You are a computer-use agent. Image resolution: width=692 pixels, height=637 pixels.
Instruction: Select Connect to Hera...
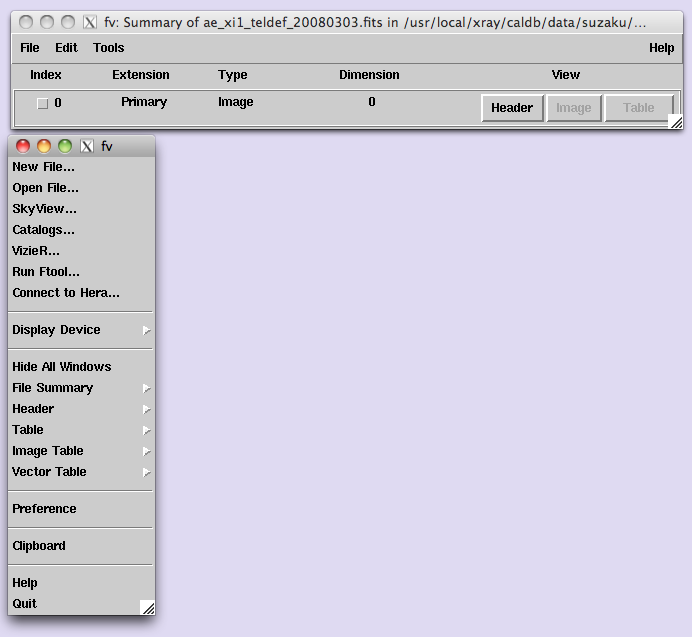pos(66,293)
